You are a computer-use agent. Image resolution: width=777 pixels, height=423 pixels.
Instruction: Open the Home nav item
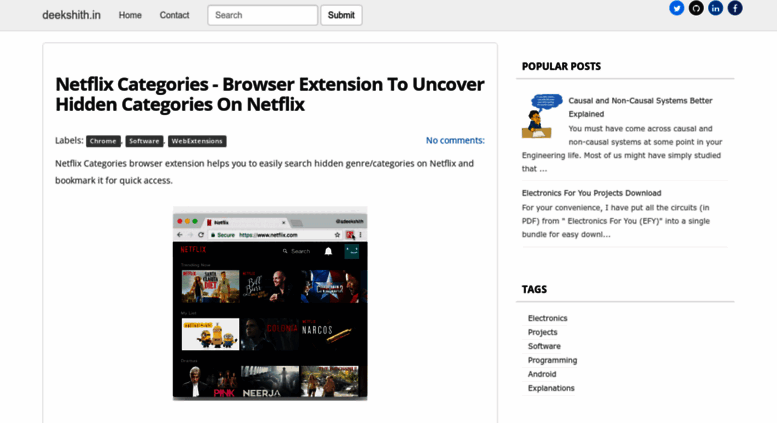click(130, 15)
